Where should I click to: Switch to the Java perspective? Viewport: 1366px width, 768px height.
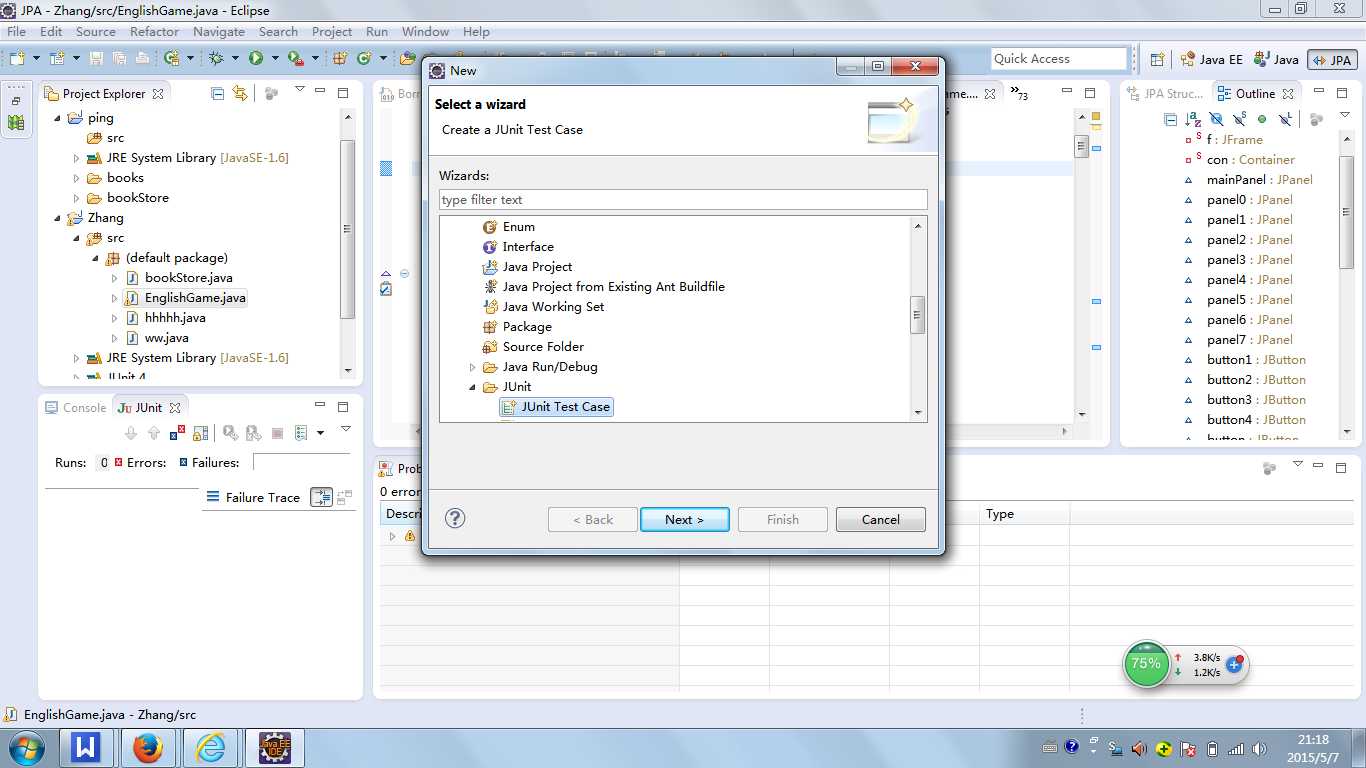(1277, 59)
